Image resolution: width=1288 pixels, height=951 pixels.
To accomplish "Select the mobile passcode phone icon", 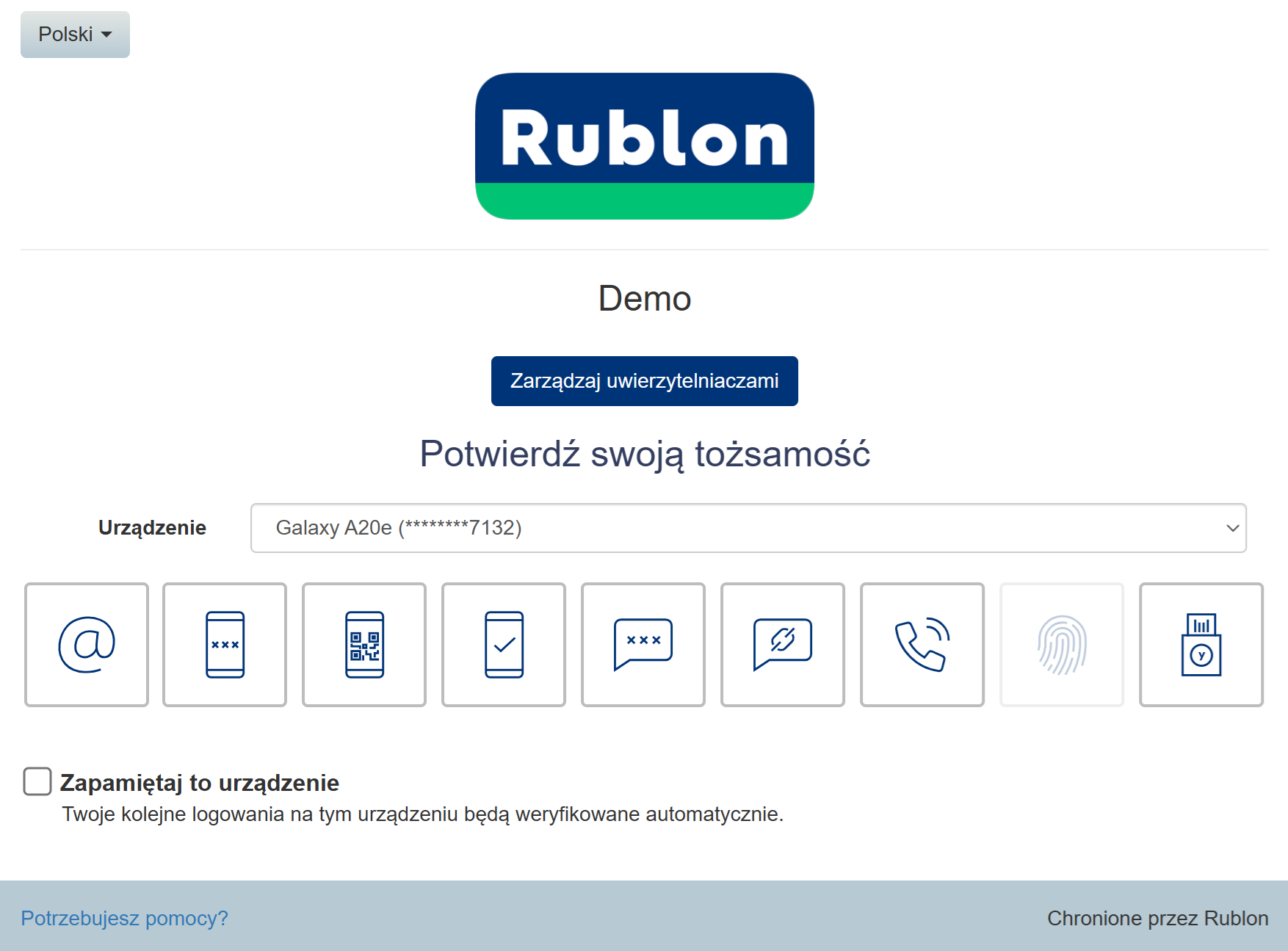I will 225,645.
